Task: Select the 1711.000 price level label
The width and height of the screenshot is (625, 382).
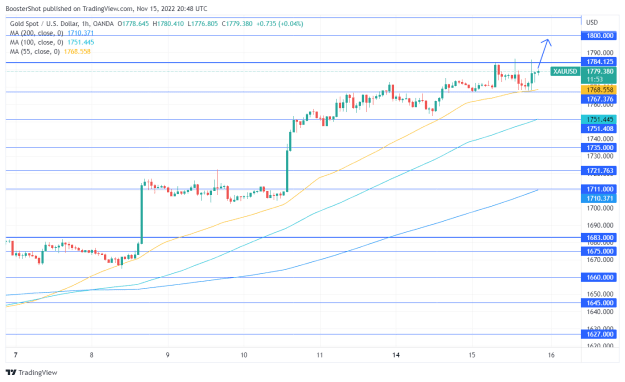Action: [x=599, y=189]
